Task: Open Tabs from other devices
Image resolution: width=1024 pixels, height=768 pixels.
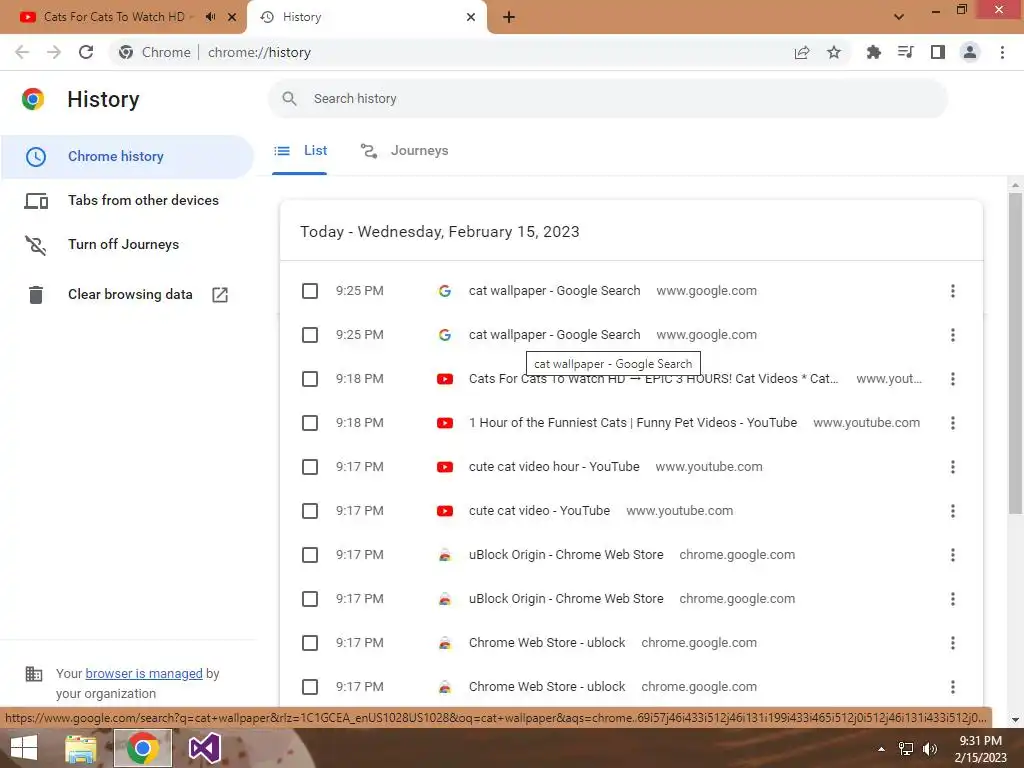Action: pyautogui.click(x=126, y=200)
